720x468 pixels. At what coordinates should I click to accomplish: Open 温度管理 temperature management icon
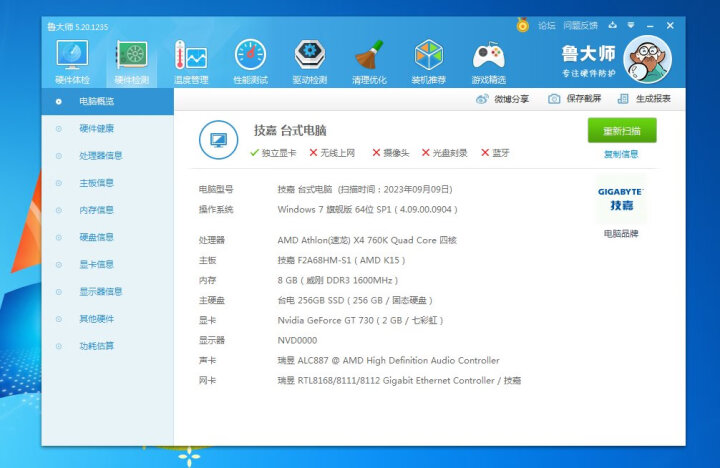pyautogui.click(x=191, y=62)
